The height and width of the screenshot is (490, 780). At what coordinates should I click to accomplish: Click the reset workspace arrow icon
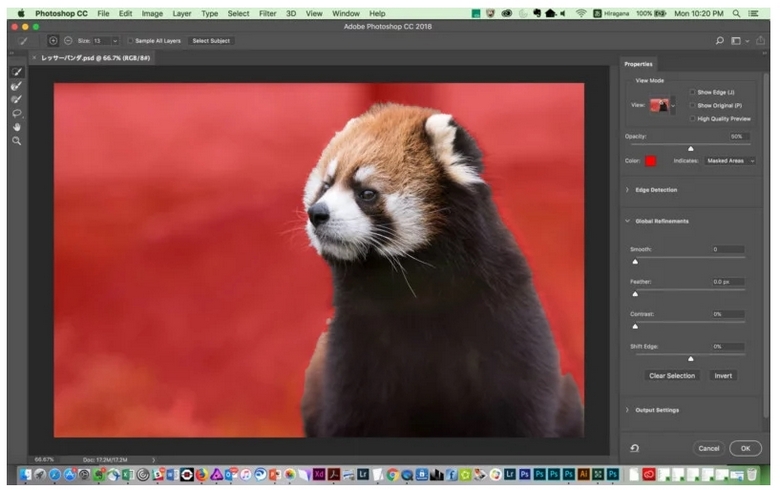[x=635, y=448]
